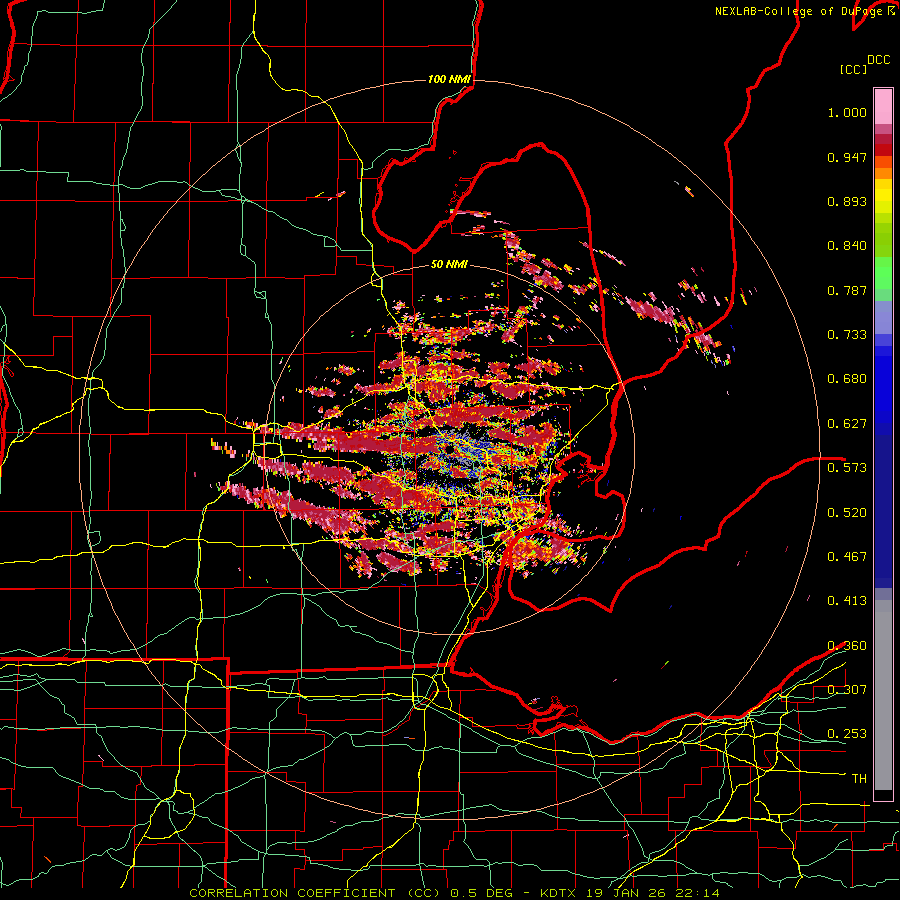Select the 0.520 scale value
This screenshot has height=900, width=900.
[847, 513]
